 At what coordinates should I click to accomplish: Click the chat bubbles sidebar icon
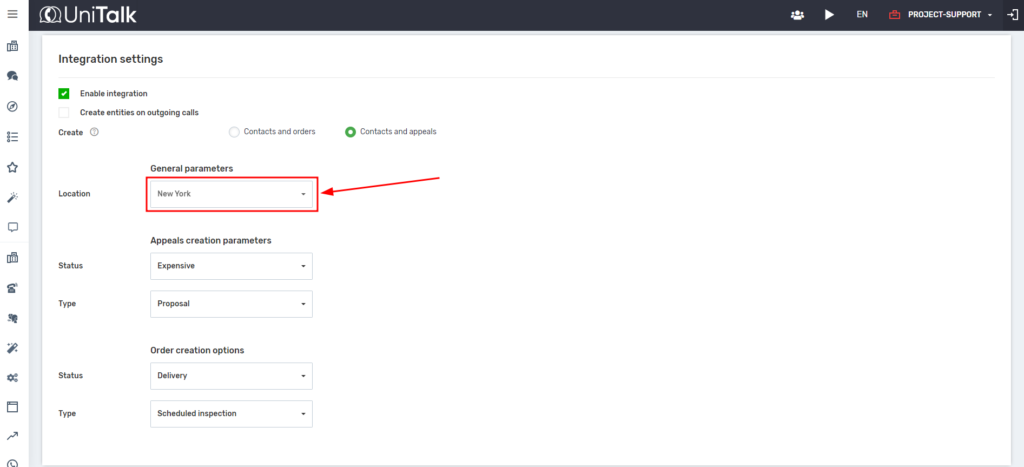pyautogui.click(x=13, y=76)
